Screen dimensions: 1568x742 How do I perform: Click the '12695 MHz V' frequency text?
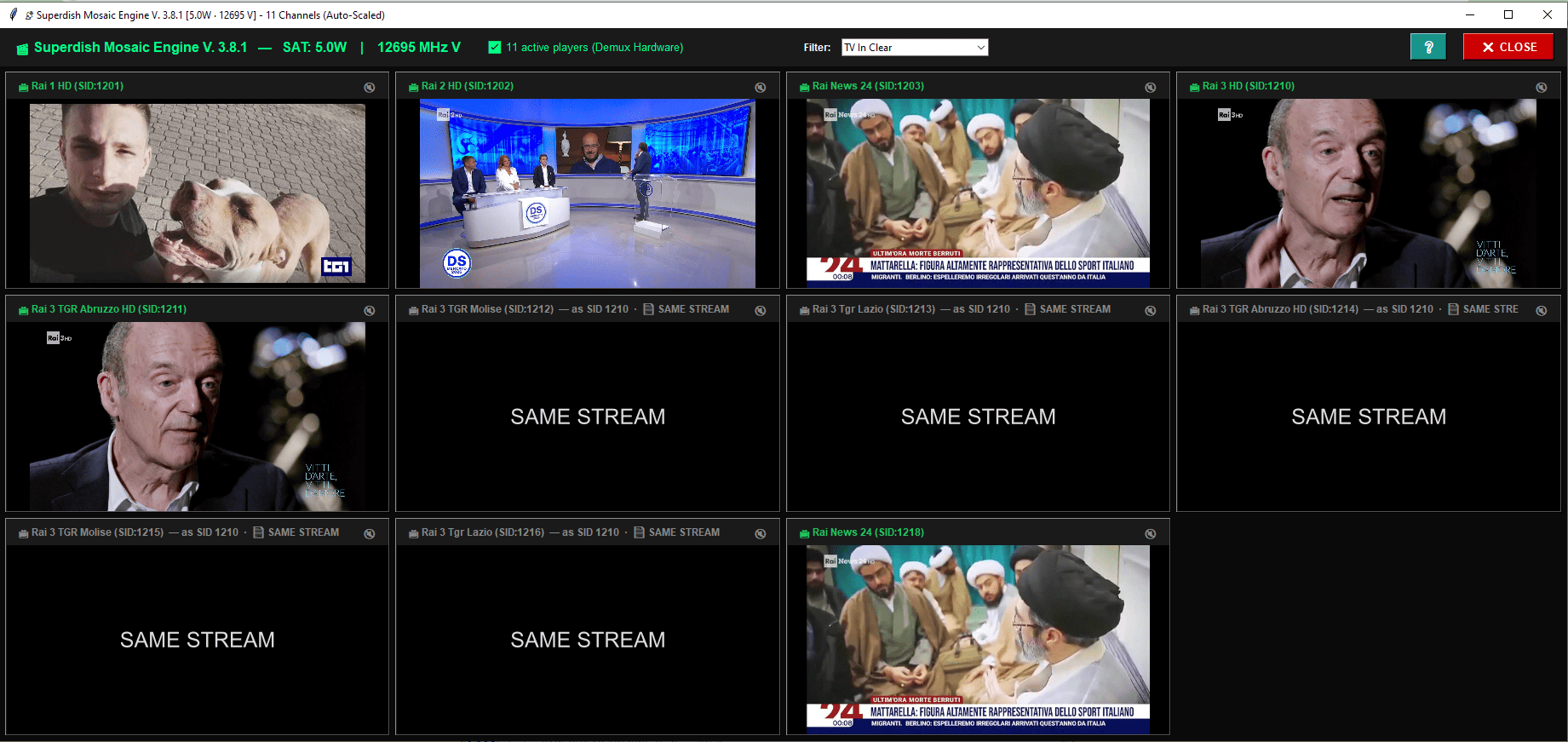click(419, 48)
